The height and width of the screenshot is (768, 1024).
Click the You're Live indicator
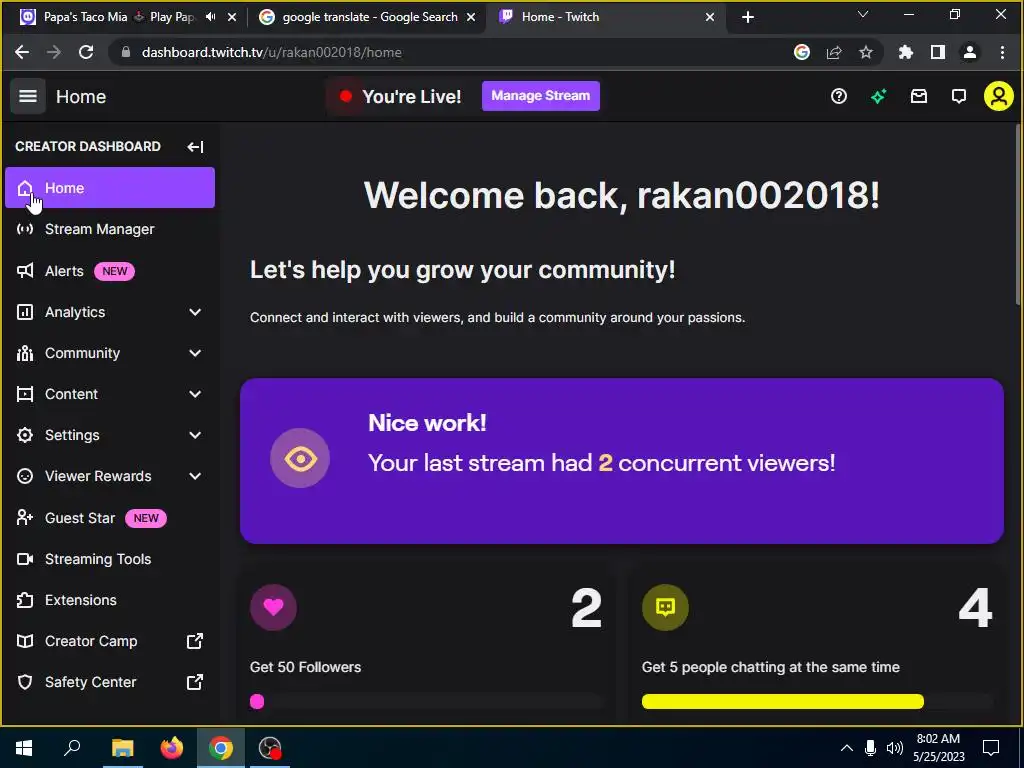point(400,97)
